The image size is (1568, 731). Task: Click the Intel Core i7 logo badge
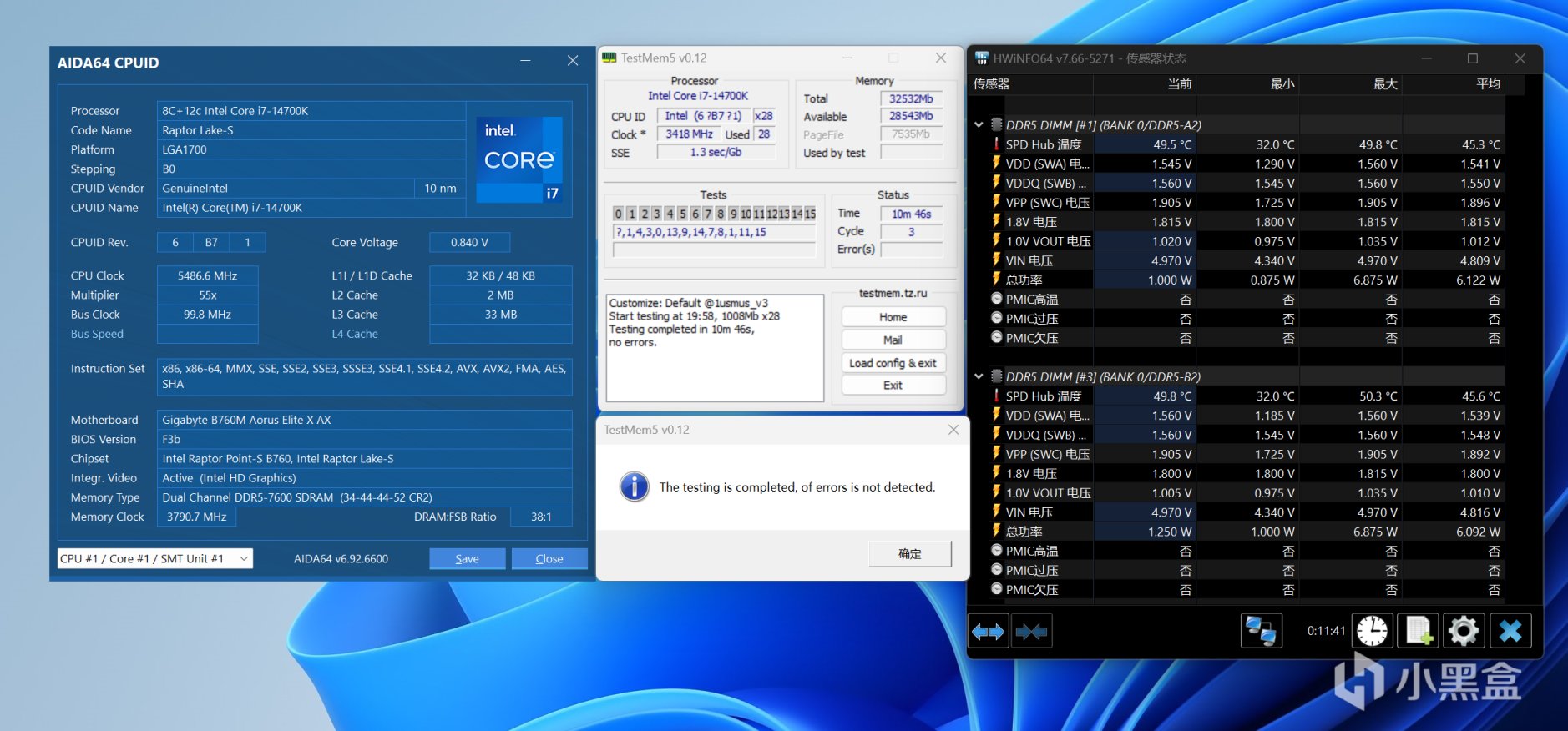519,160
